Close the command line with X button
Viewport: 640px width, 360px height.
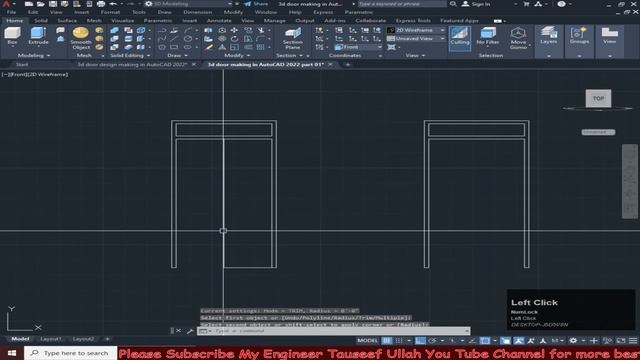click(178, 331)
